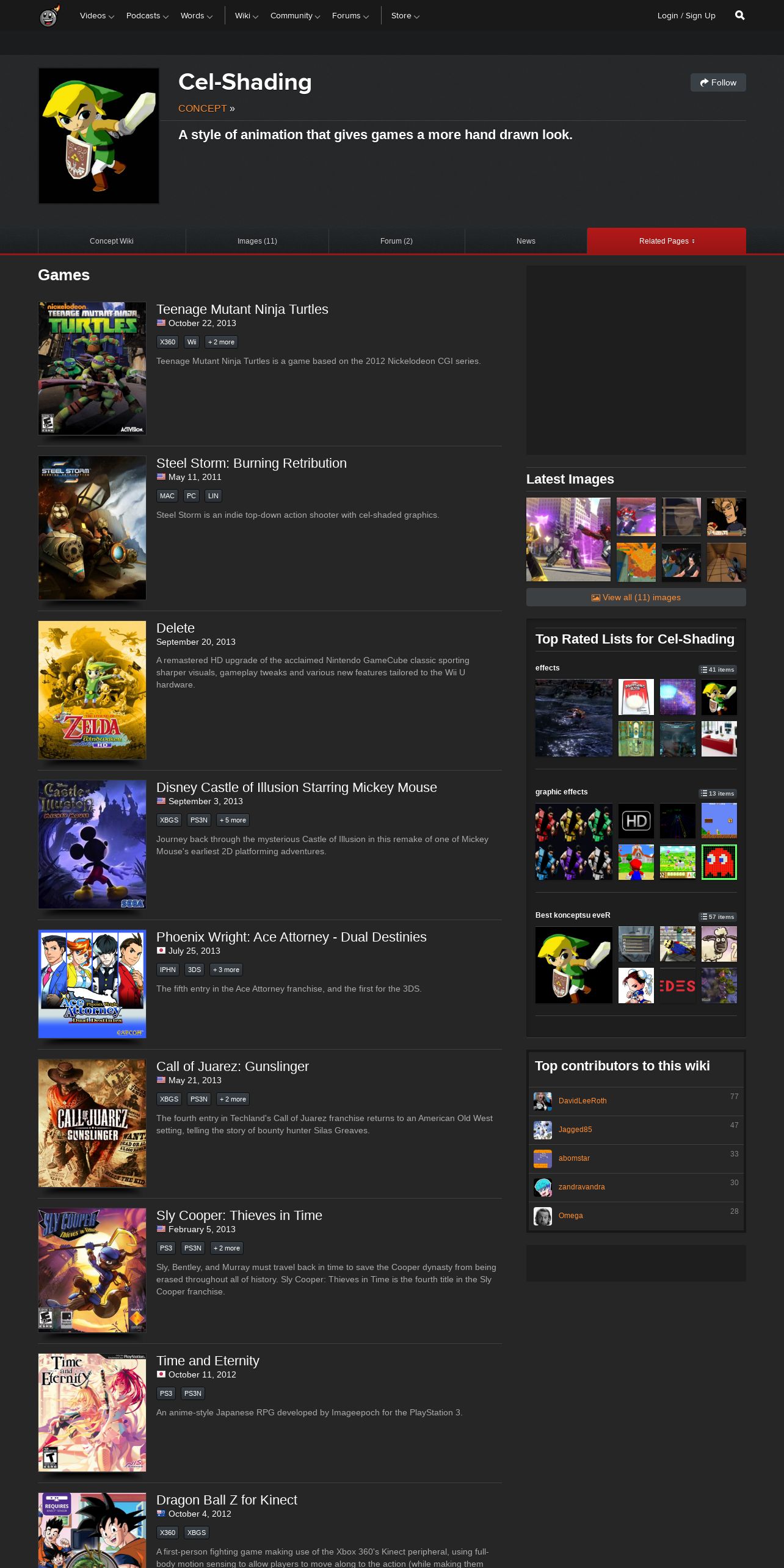Viewport: 784px width, 1568px height.
Task: Open Sly Cooper: Thieves in Time title
Action: [x=239, y=1216]
